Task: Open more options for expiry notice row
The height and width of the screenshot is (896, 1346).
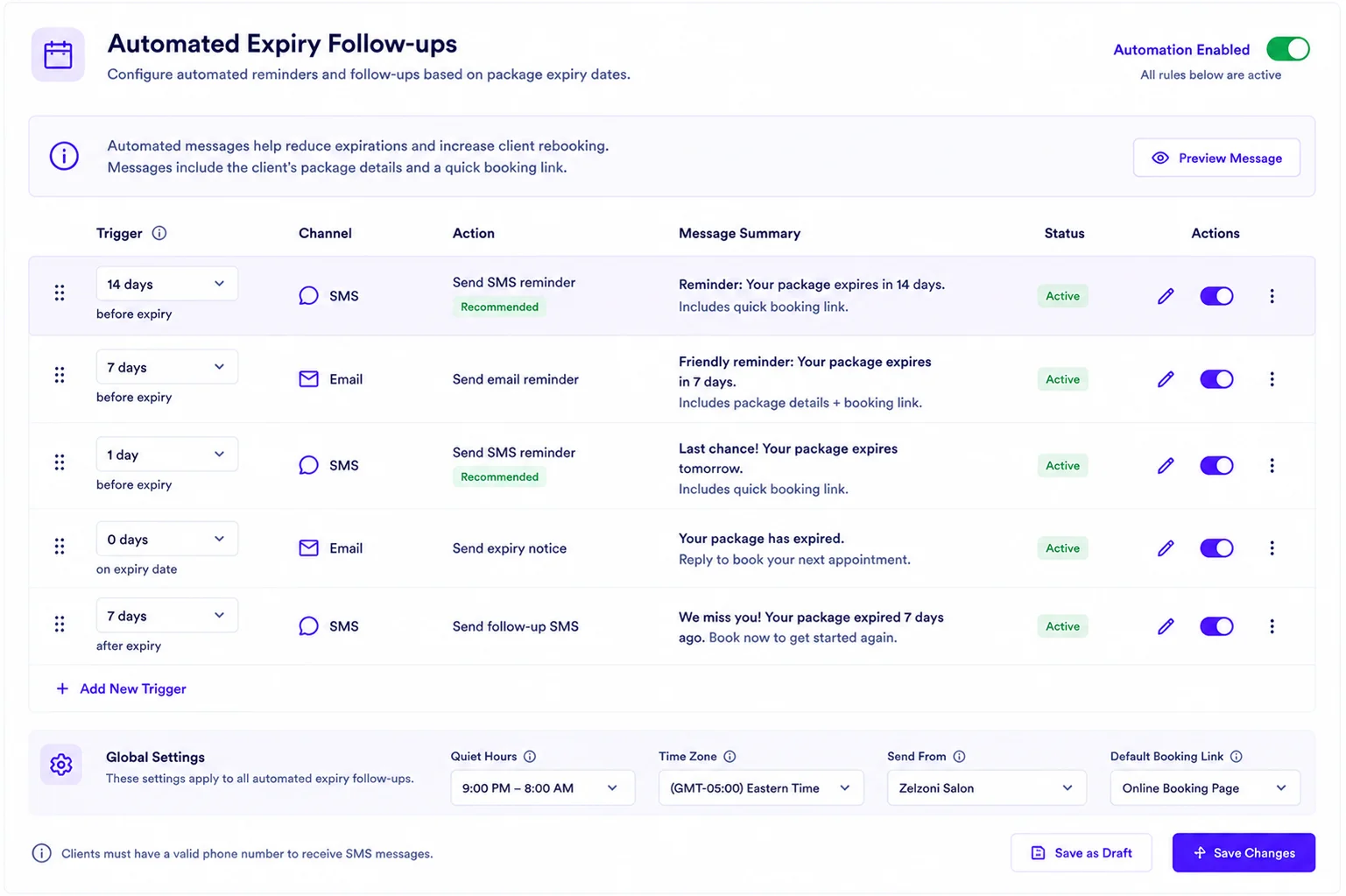Action: point(1272,548)
